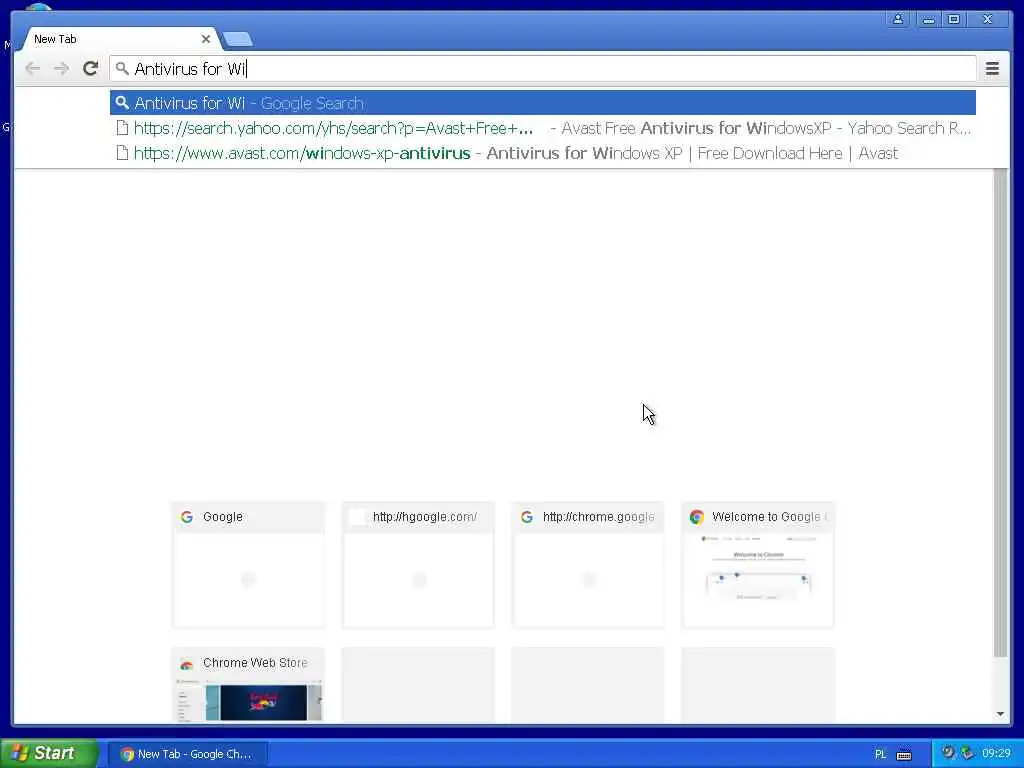Choose 'Antivirus for Wi - Google Search' suggestion

pos(543,103)
